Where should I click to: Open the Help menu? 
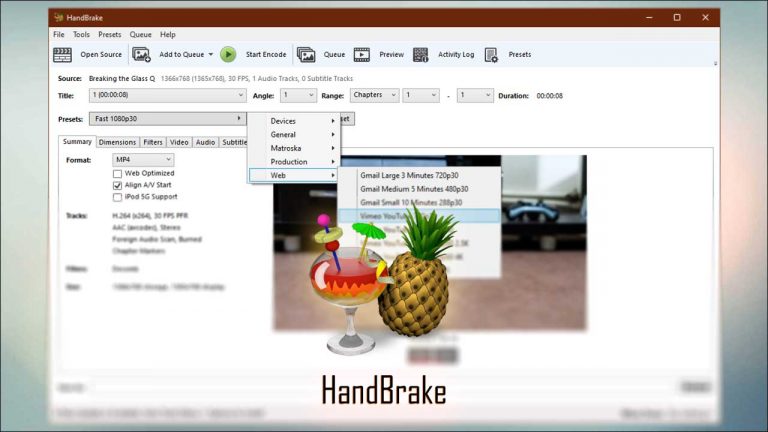pos(168,35)
